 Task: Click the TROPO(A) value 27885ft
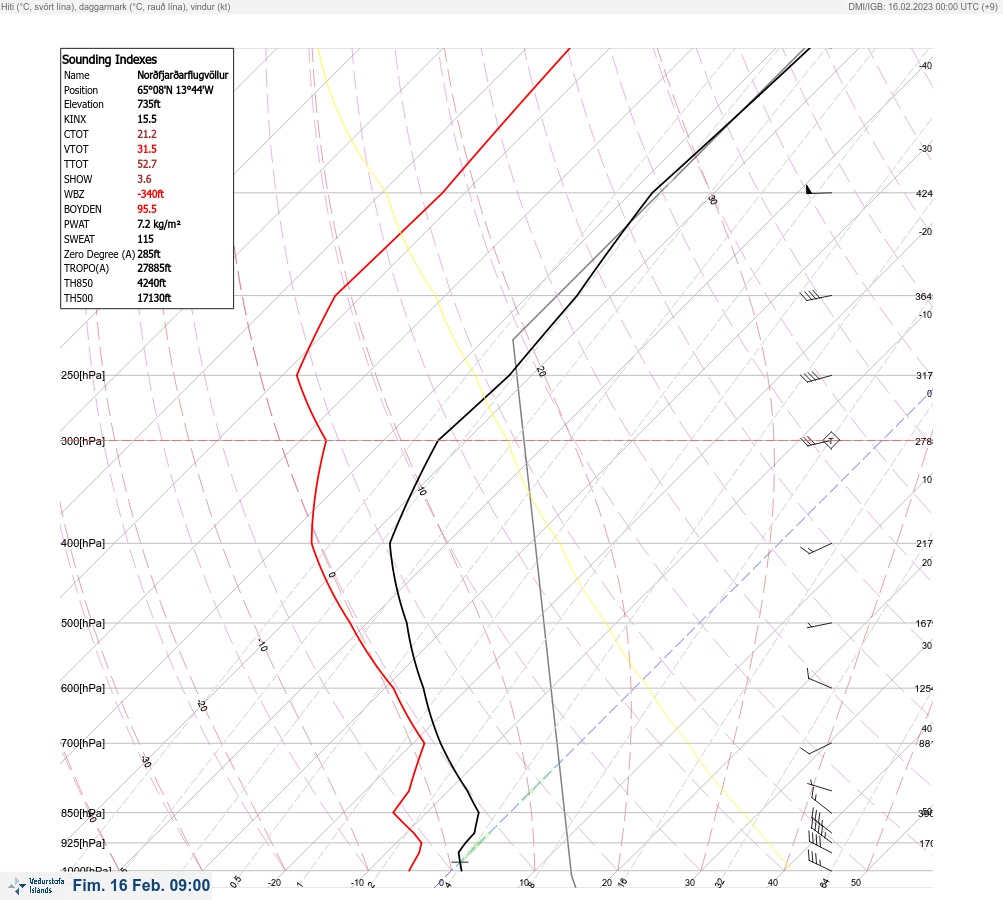[154, 268]
